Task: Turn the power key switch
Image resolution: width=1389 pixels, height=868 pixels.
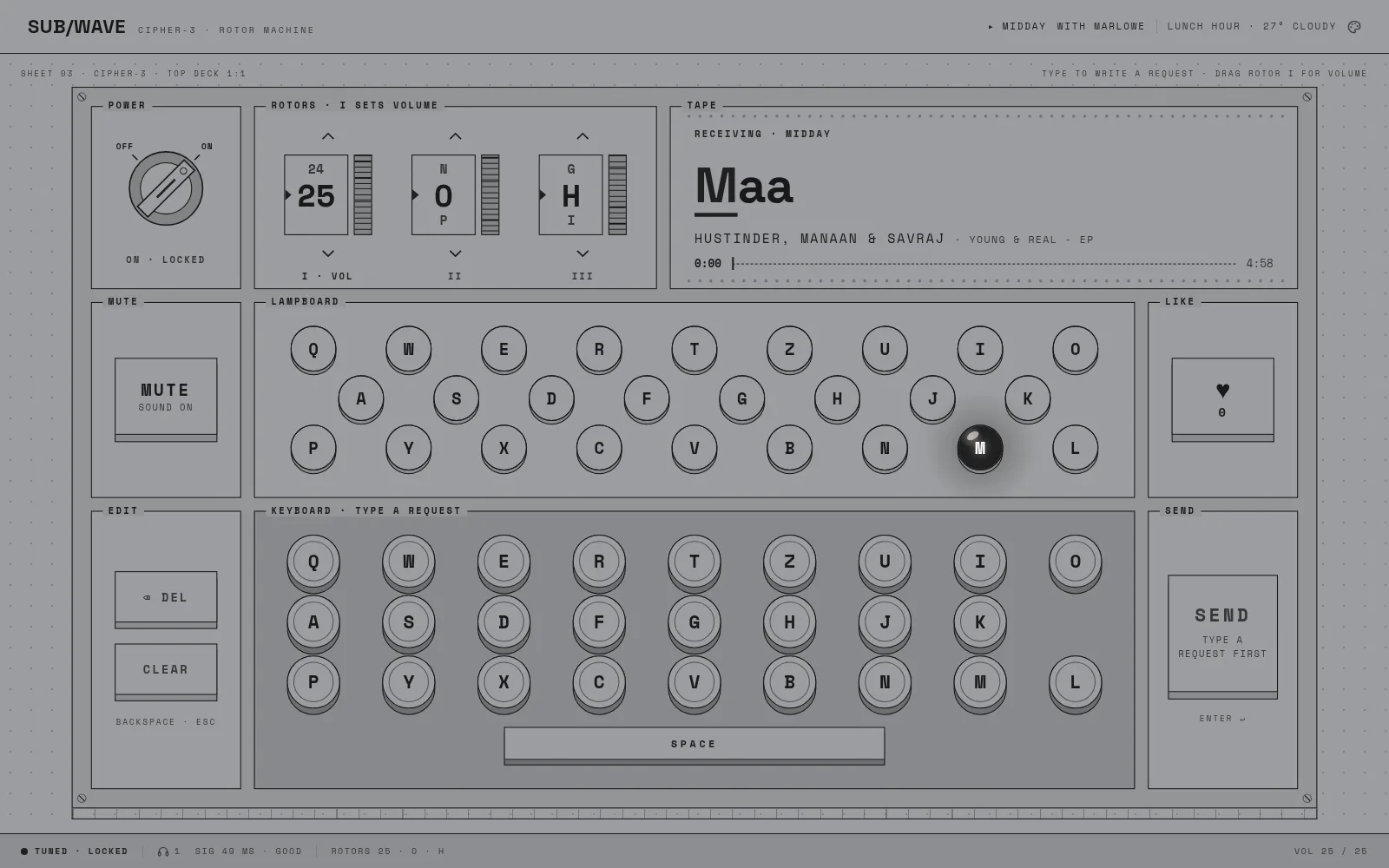Action: pyautogui.click(x=166, y=188)
